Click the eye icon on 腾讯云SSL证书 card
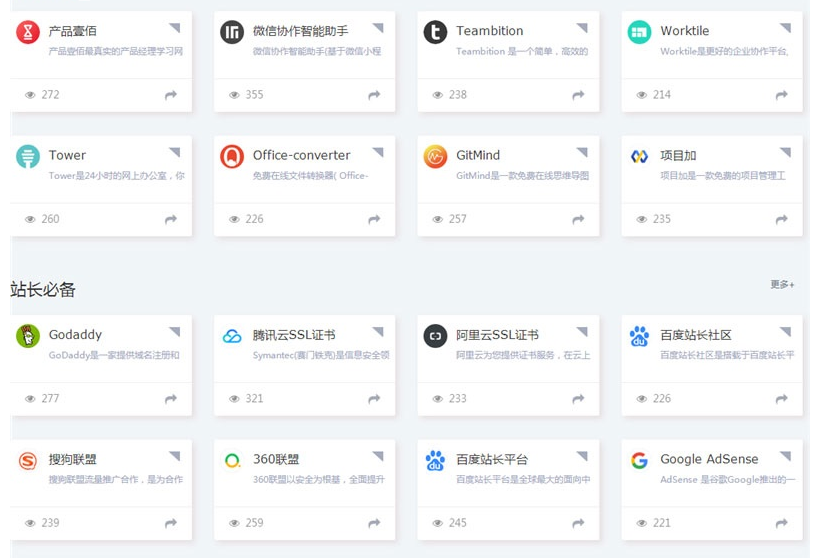814x558 pixels. [235, 399]
